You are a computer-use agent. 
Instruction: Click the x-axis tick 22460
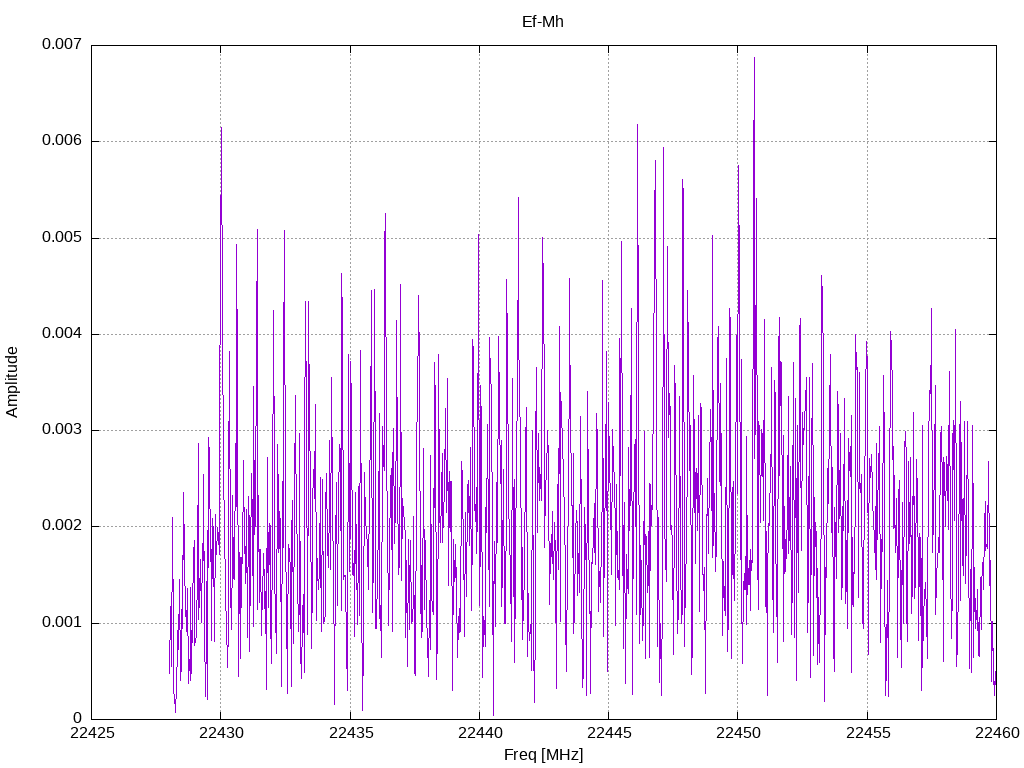click(997, 733)
